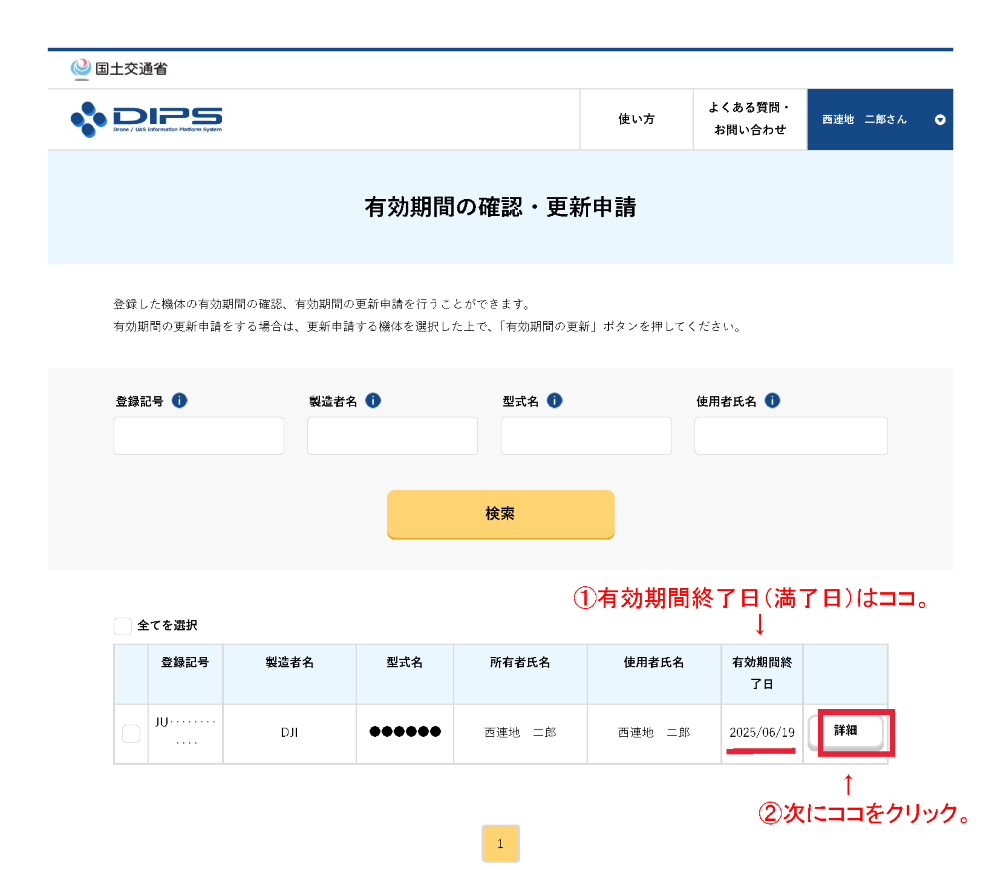Expand the user menu arrow icon
This screenshot has width=1000, height=870.
(x=940, y=120)
